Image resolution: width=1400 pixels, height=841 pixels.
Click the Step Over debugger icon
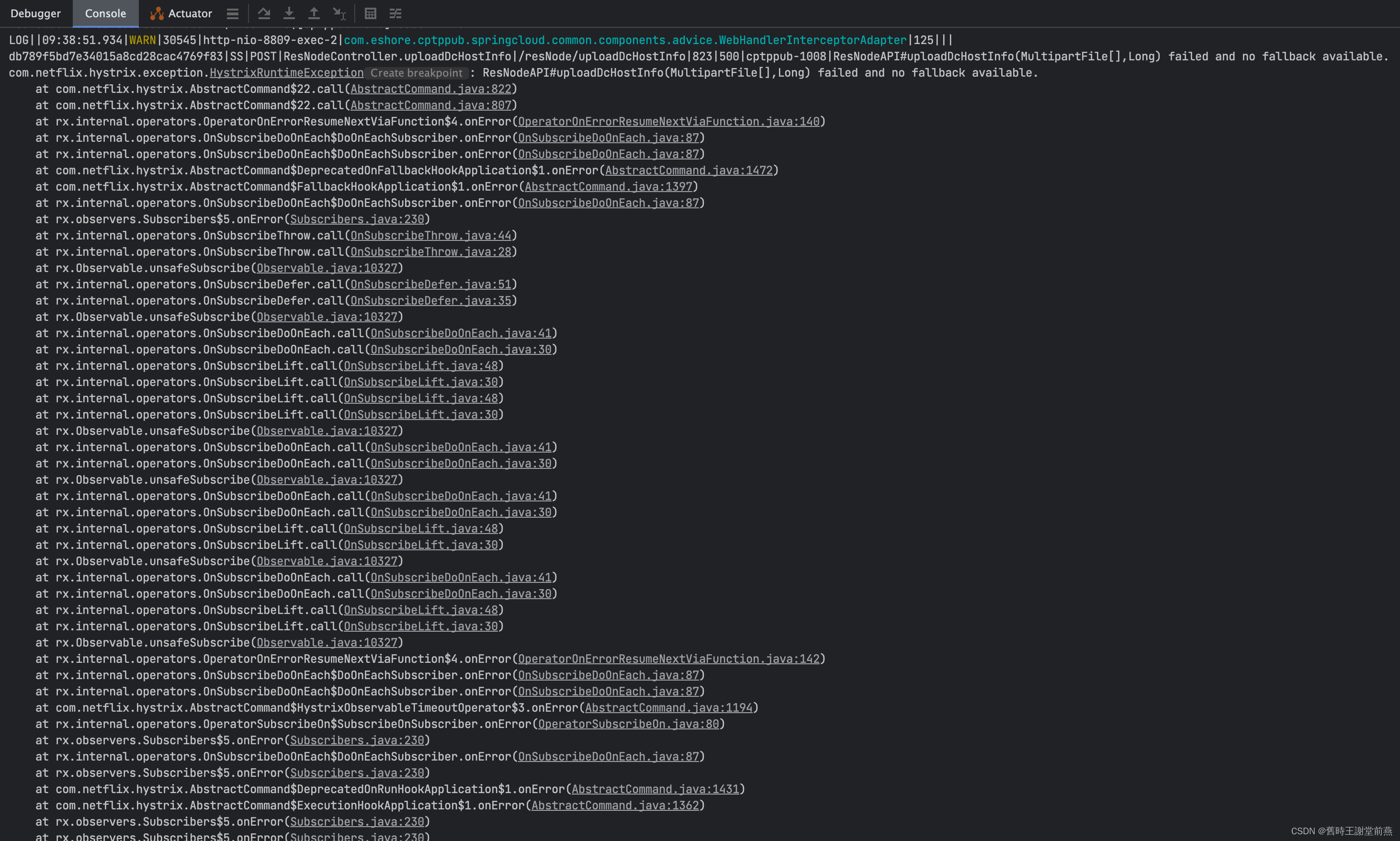(263, 13)
